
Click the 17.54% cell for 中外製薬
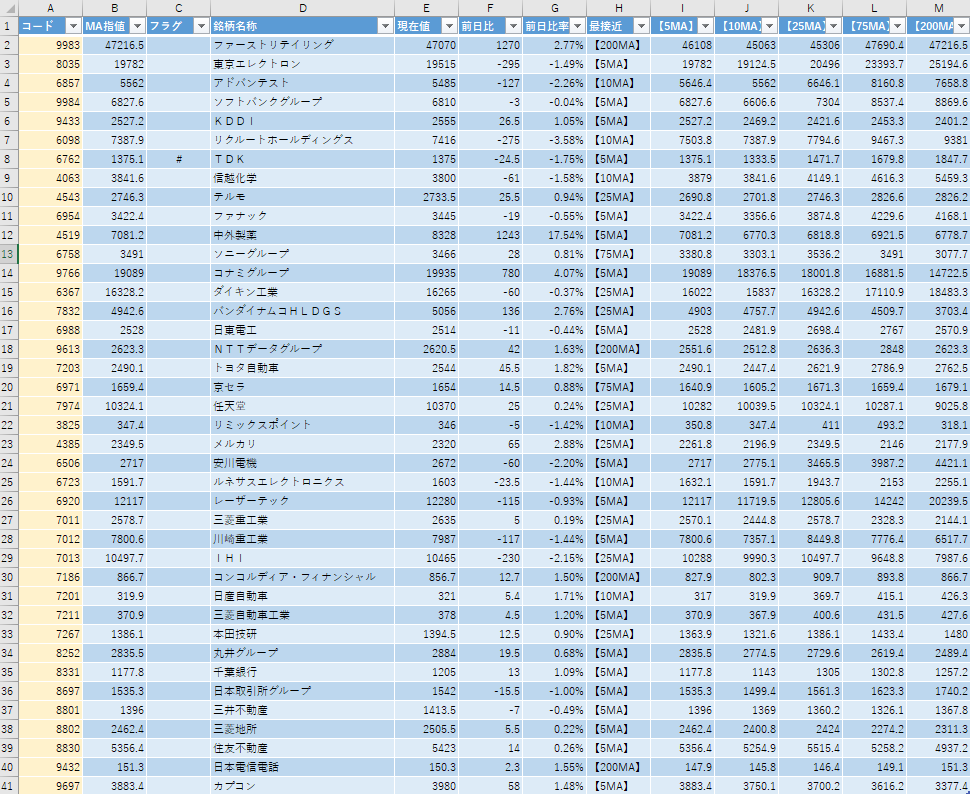(555, 235)
